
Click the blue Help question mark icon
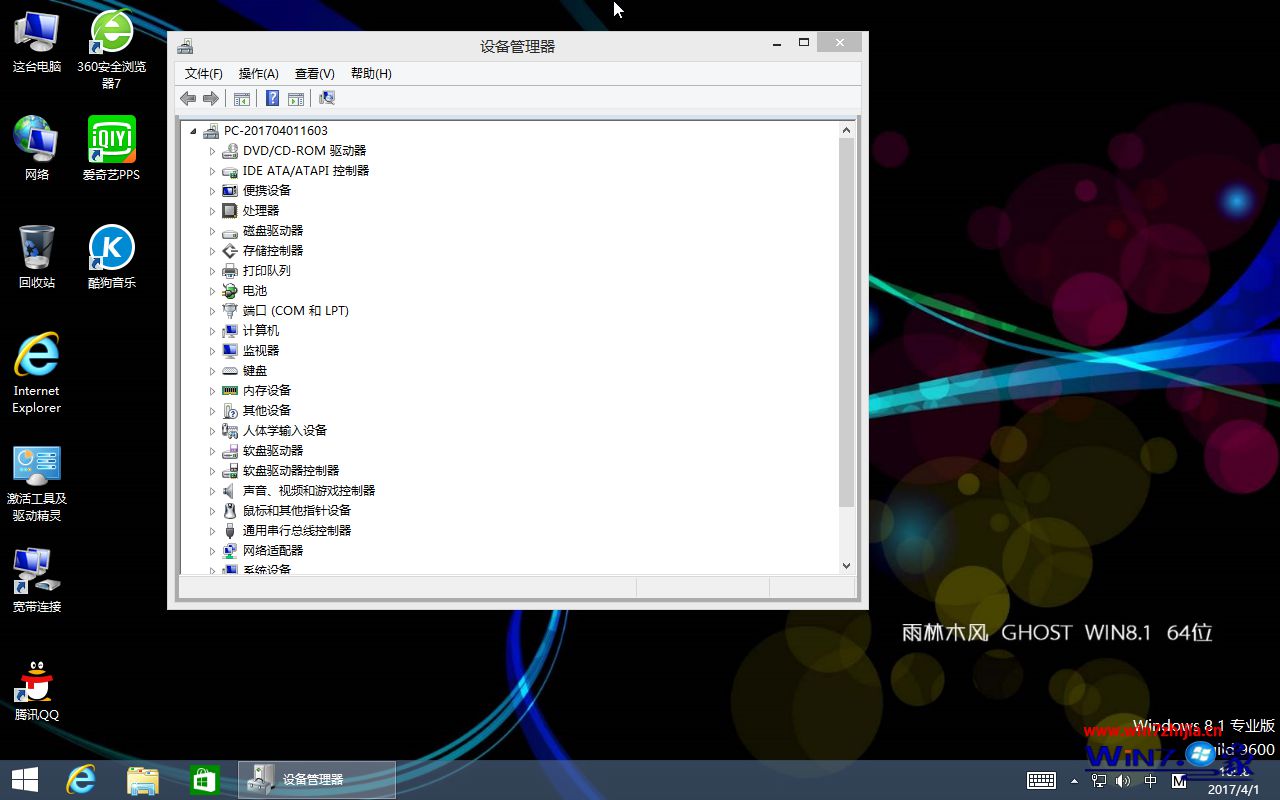[x=272, y=98]
